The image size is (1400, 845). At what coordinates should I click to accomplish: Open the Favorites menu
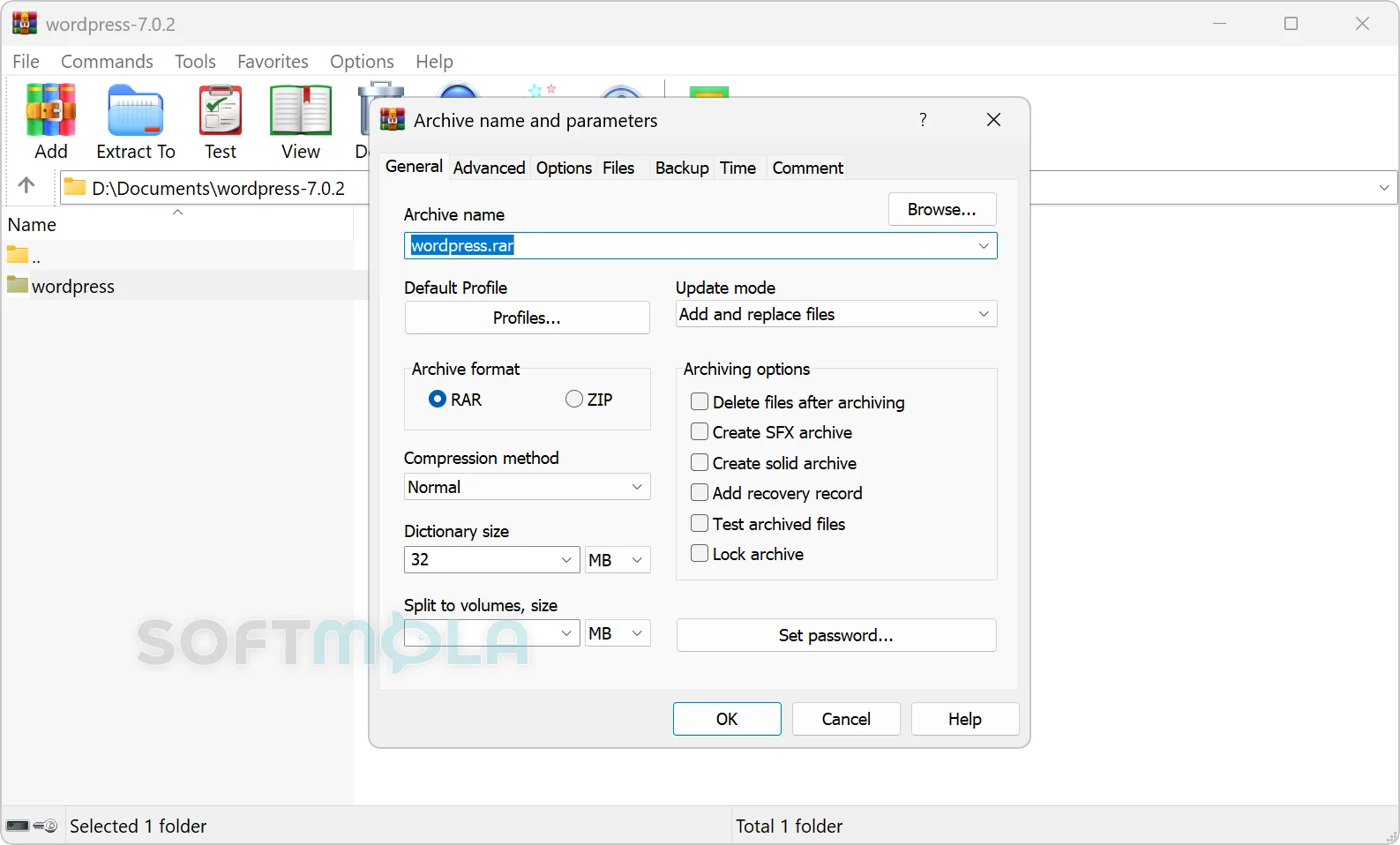pos(273,61)
